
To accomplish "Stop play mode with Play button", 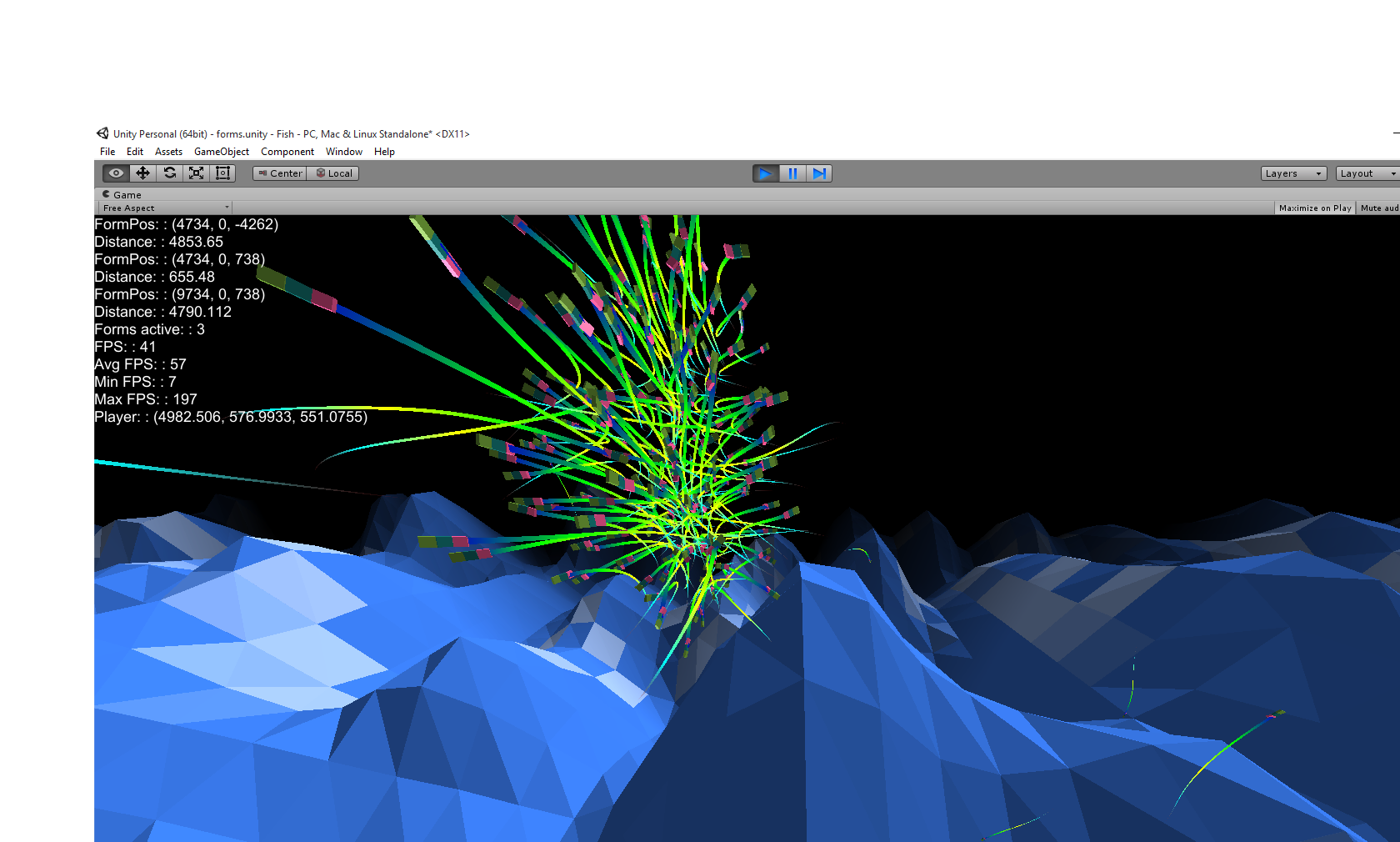I will click(765, 173).
